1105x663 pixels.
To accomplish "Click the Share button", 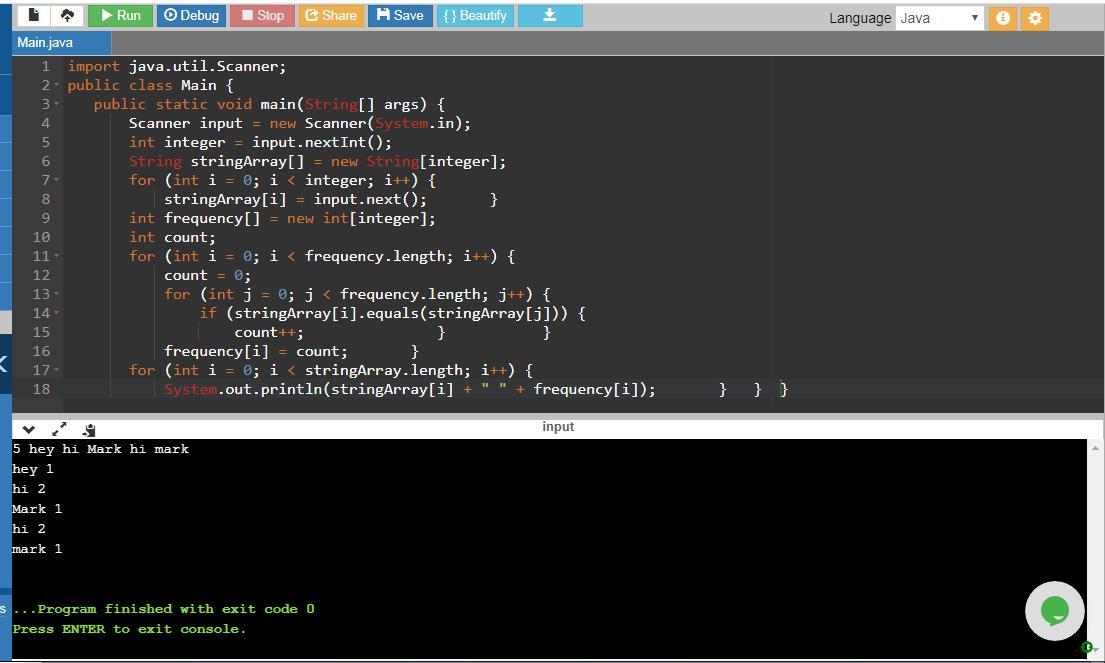I will coord(330,15).
